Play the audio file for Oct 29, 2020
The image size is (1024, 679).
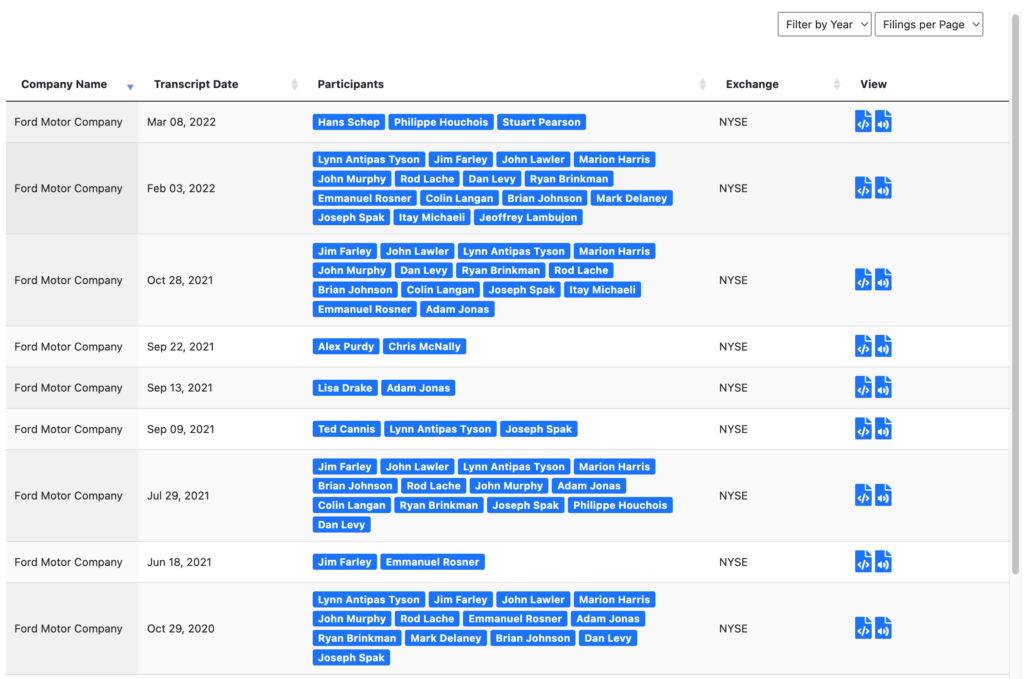click(883, 628)
